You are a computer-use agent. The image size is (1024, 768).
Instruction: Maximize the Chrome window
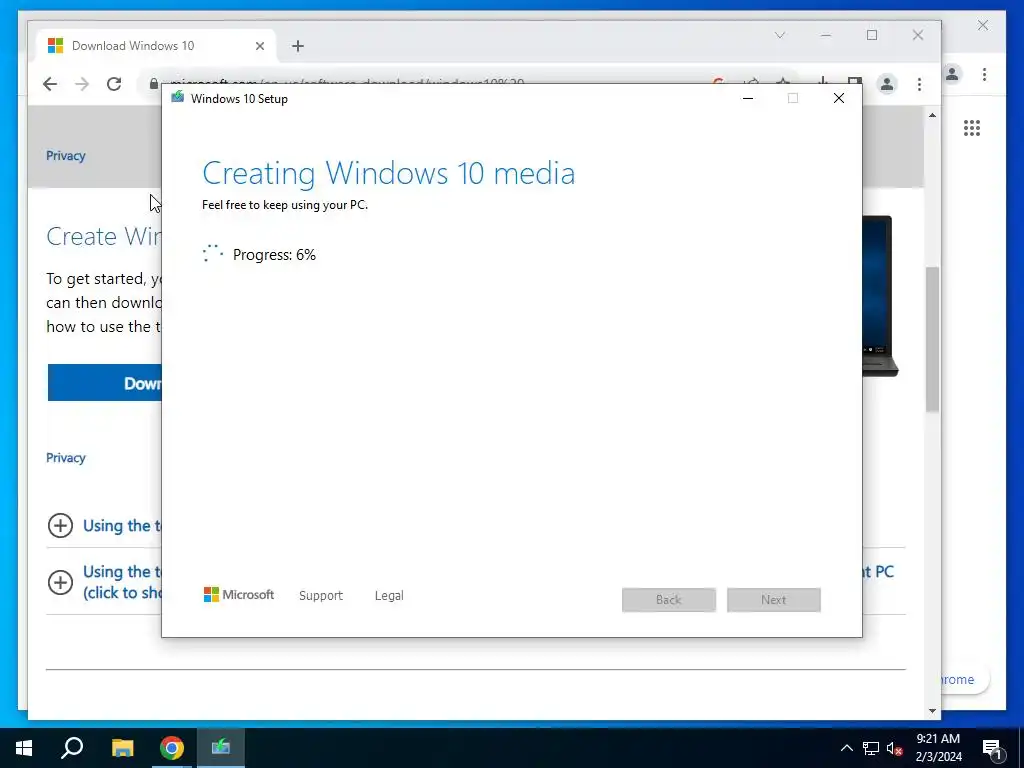coord(872,35)
